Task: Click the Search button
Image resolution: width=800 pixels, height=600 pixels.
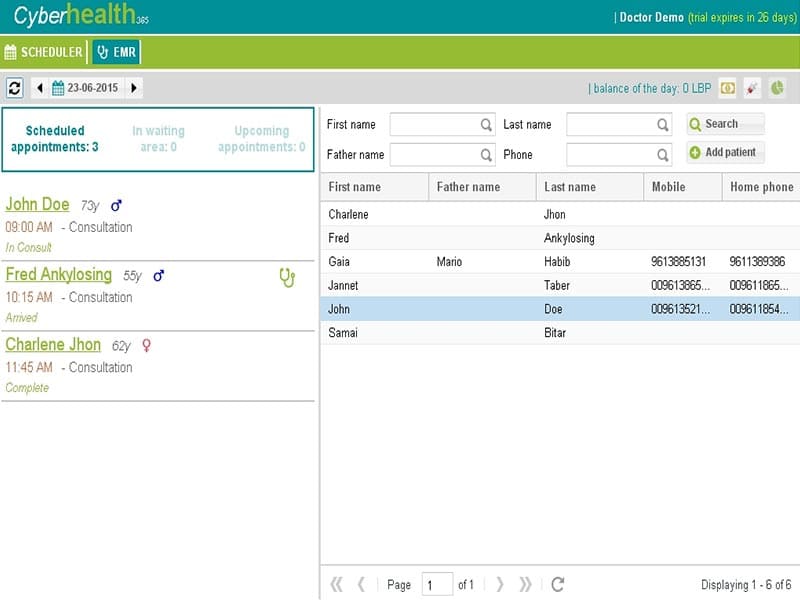Action: 725,124
